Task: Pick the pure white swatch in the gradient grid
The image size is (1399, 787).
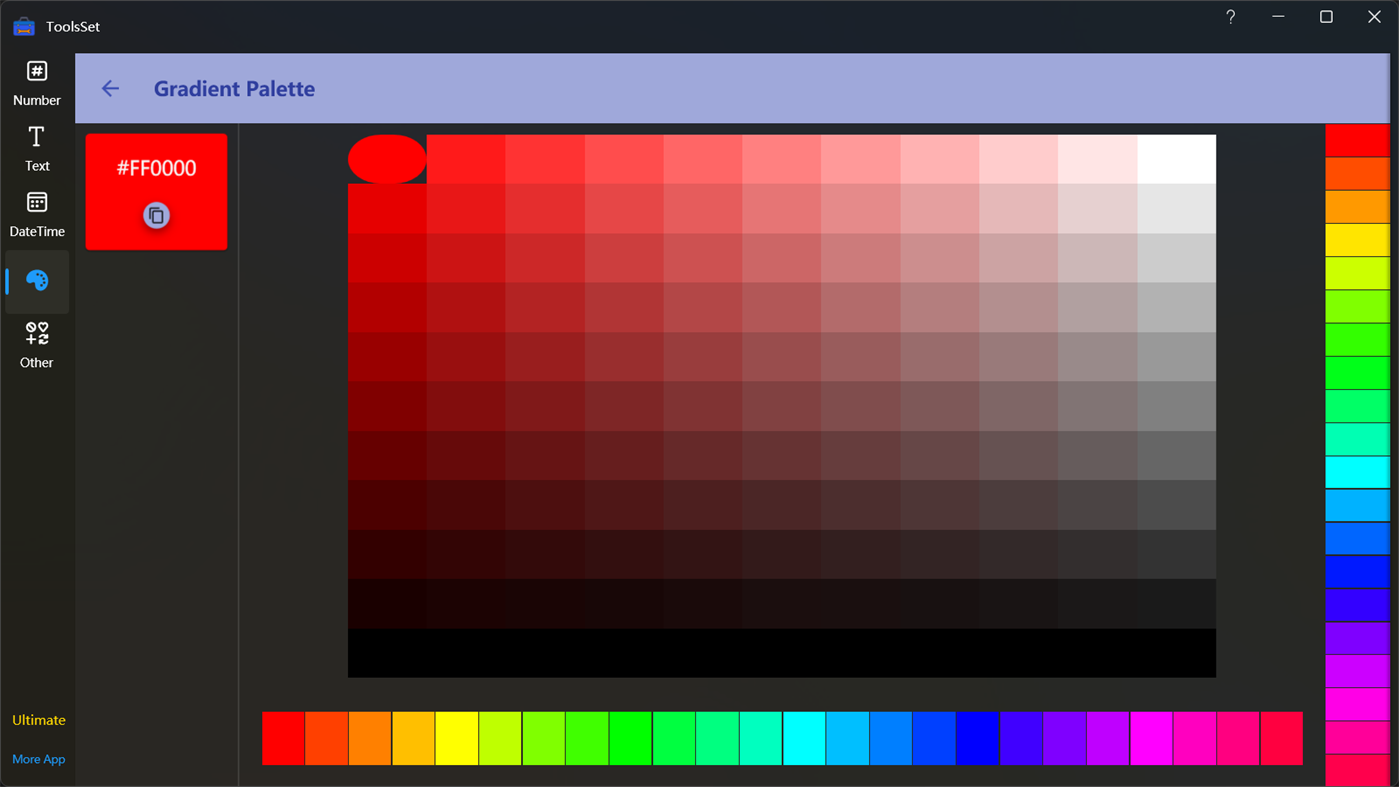Action: [1177, 159]
